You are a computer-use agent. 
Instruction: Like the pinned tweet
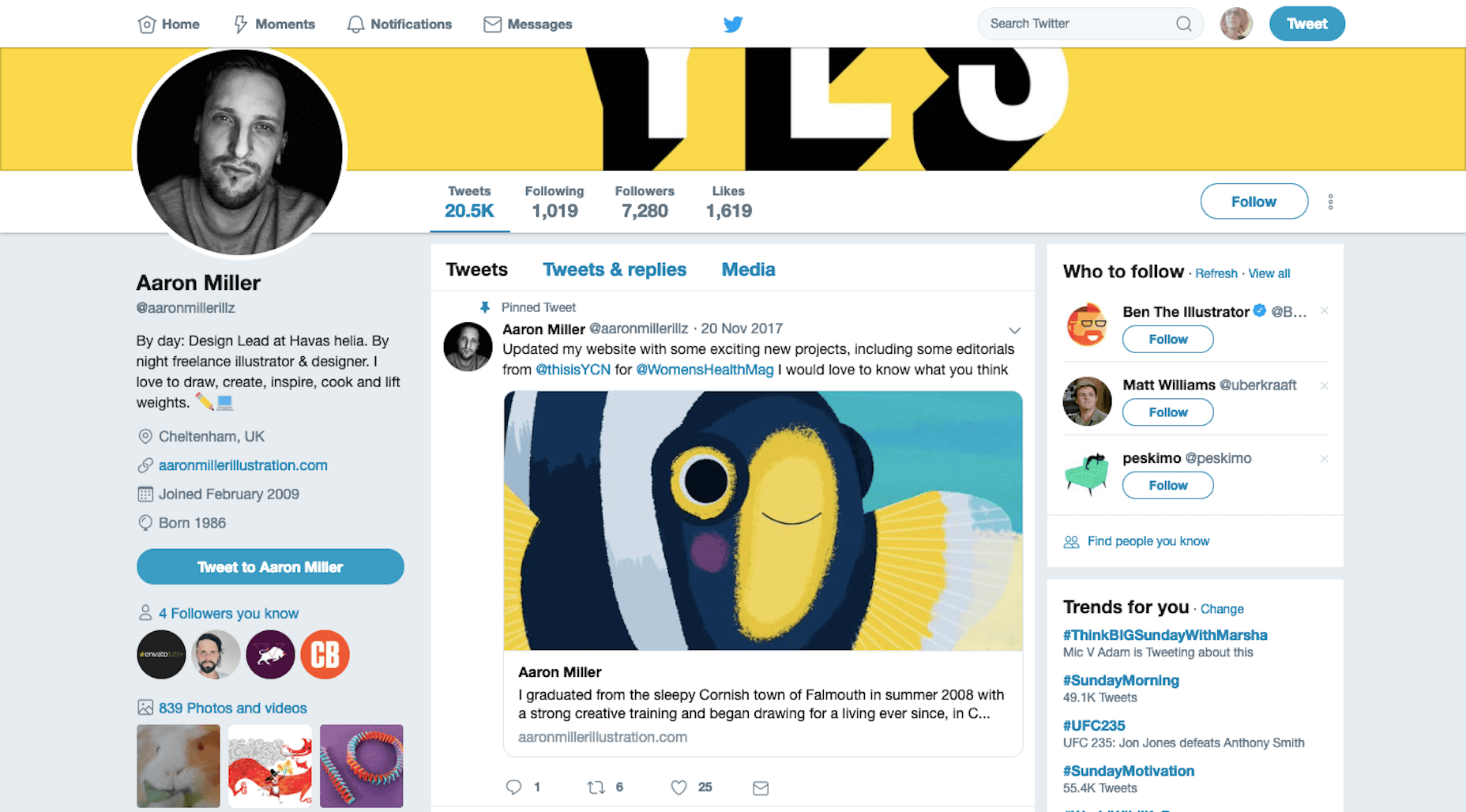click(x=678, y=787)
